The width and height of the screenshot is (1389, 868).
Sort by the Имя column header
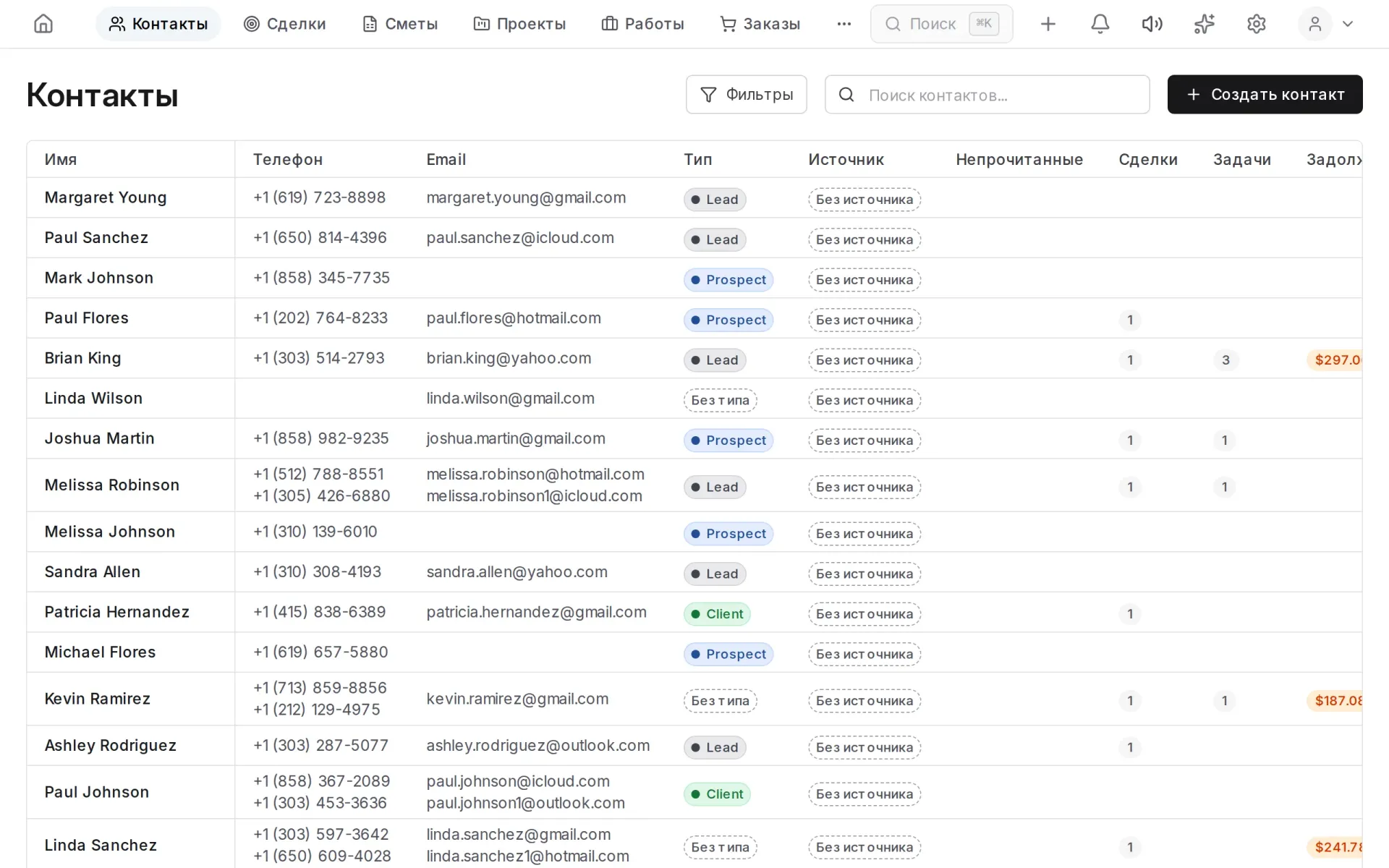pyautogui.click(x=61, y=159)
